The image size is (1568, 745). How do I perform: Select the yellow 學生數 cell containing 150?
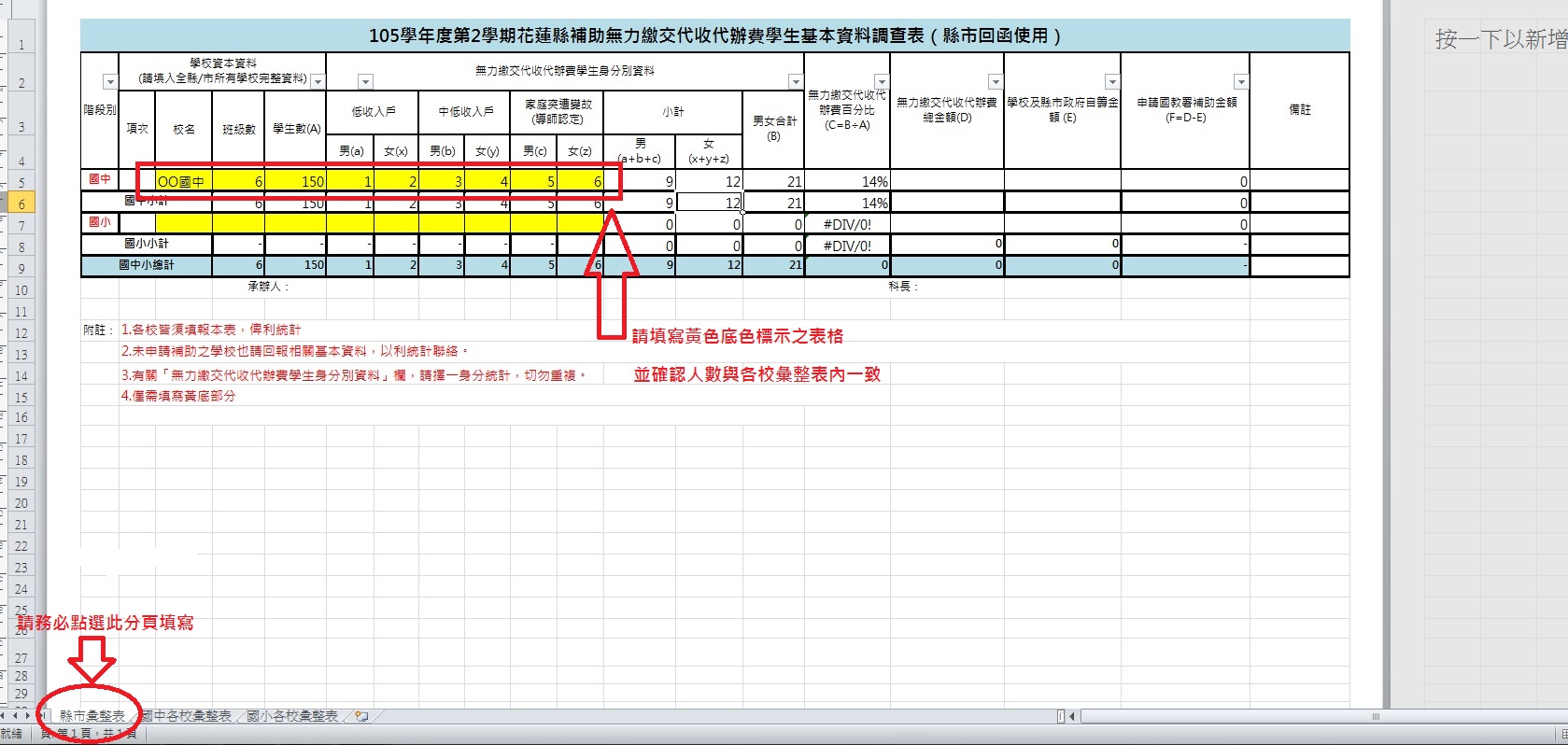tap(295, 181)
